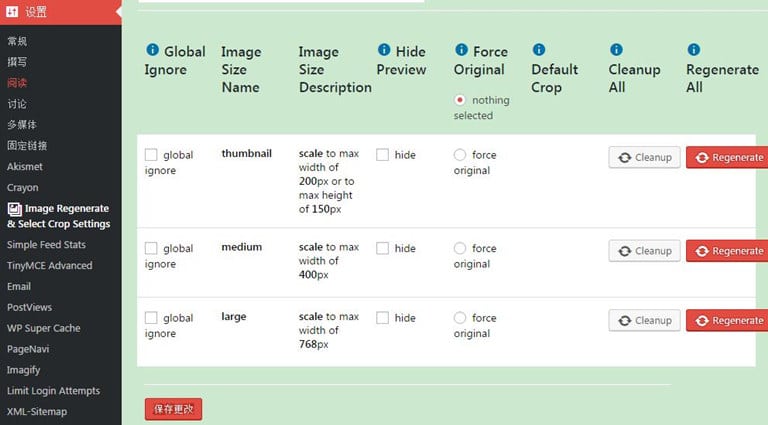Click the info icon beside Global Ignore
The height and width of the screenshot is (425, 768).
[x=152, y=50]
